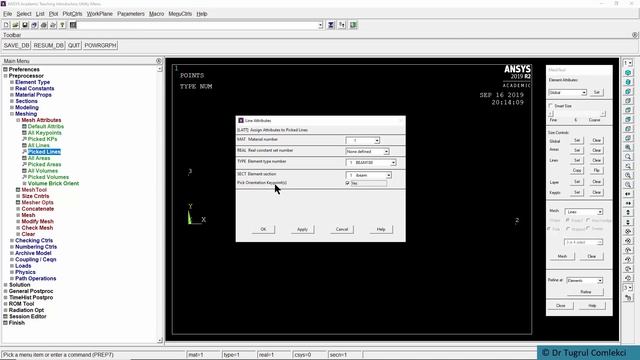Click OK in Line Attributes dialog
640x360 pixels.
[x=263, y=229]
